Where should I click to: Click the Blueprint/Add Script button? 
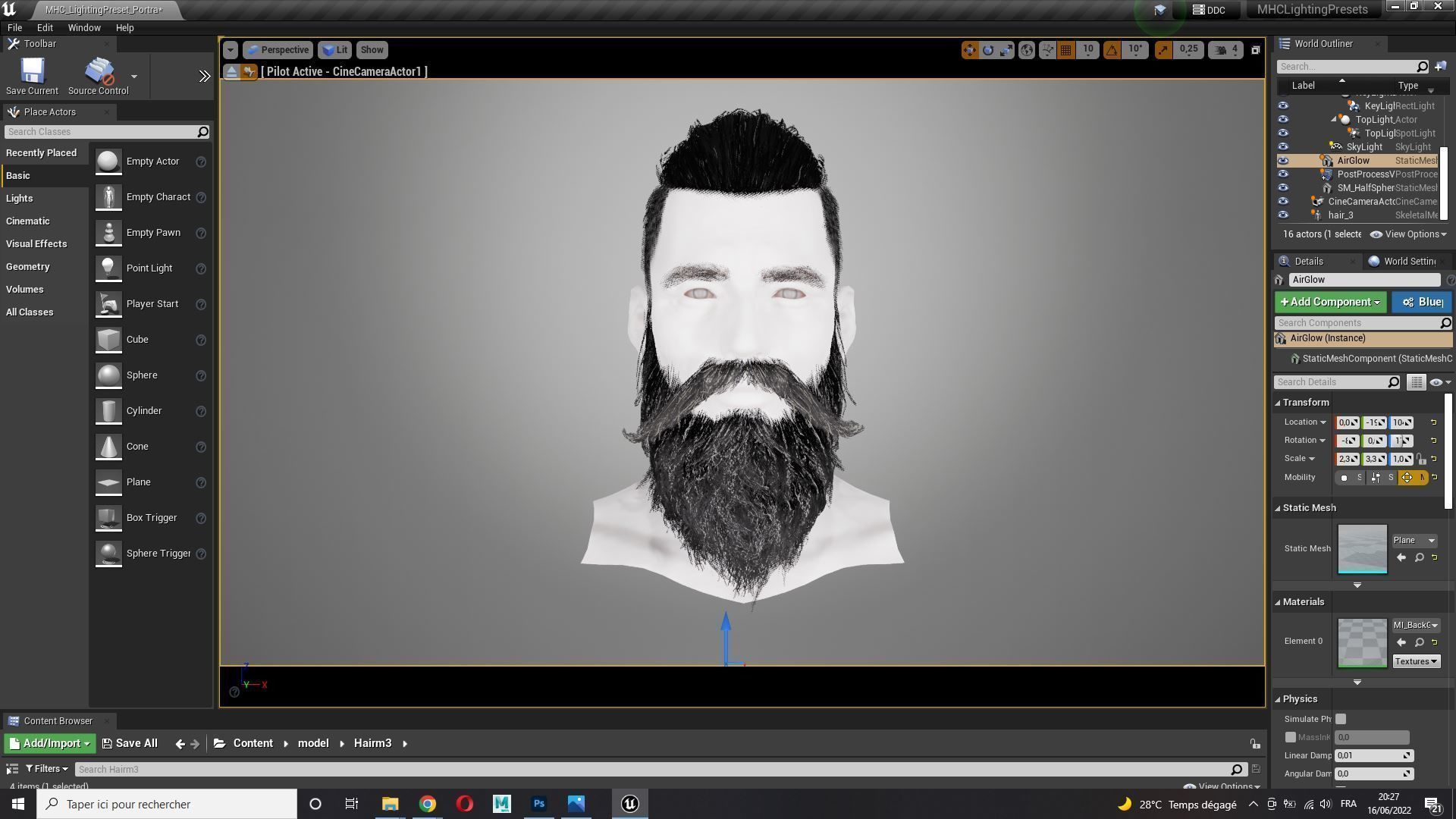click(1422, 303)
